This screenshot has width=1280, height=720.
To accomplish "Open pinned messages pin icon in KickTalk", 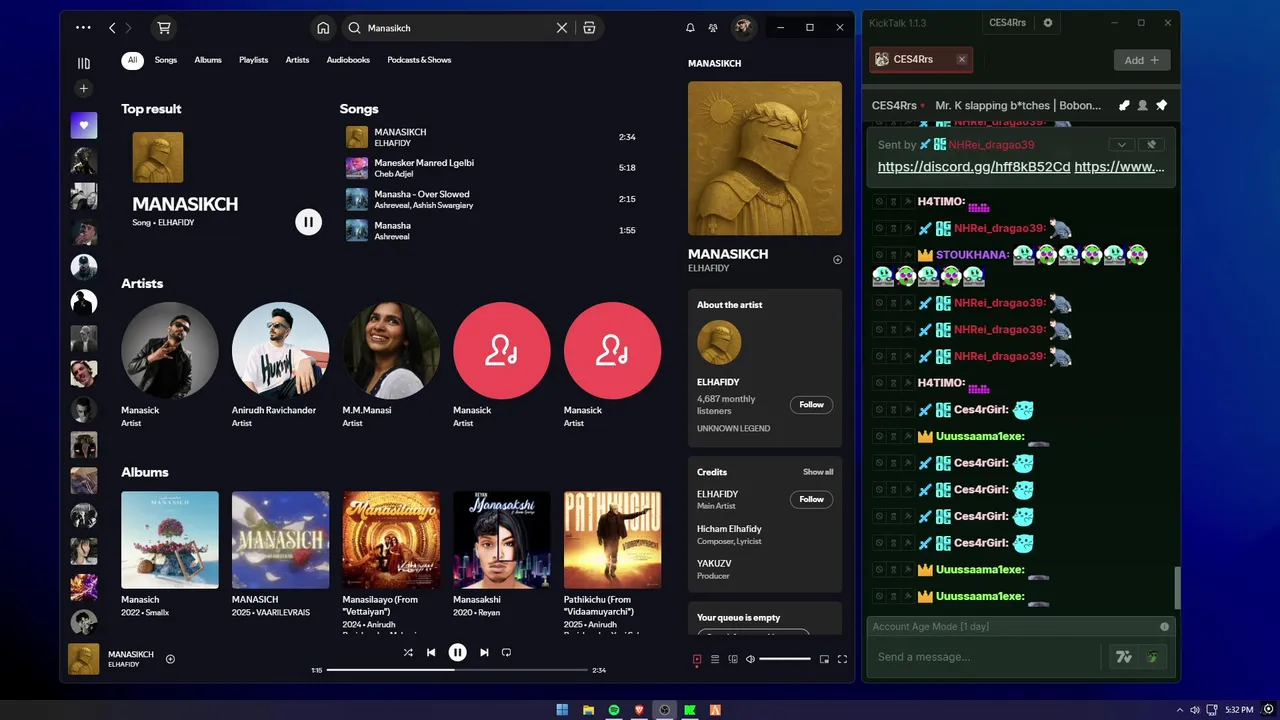I will click(x=1162, y=105).
